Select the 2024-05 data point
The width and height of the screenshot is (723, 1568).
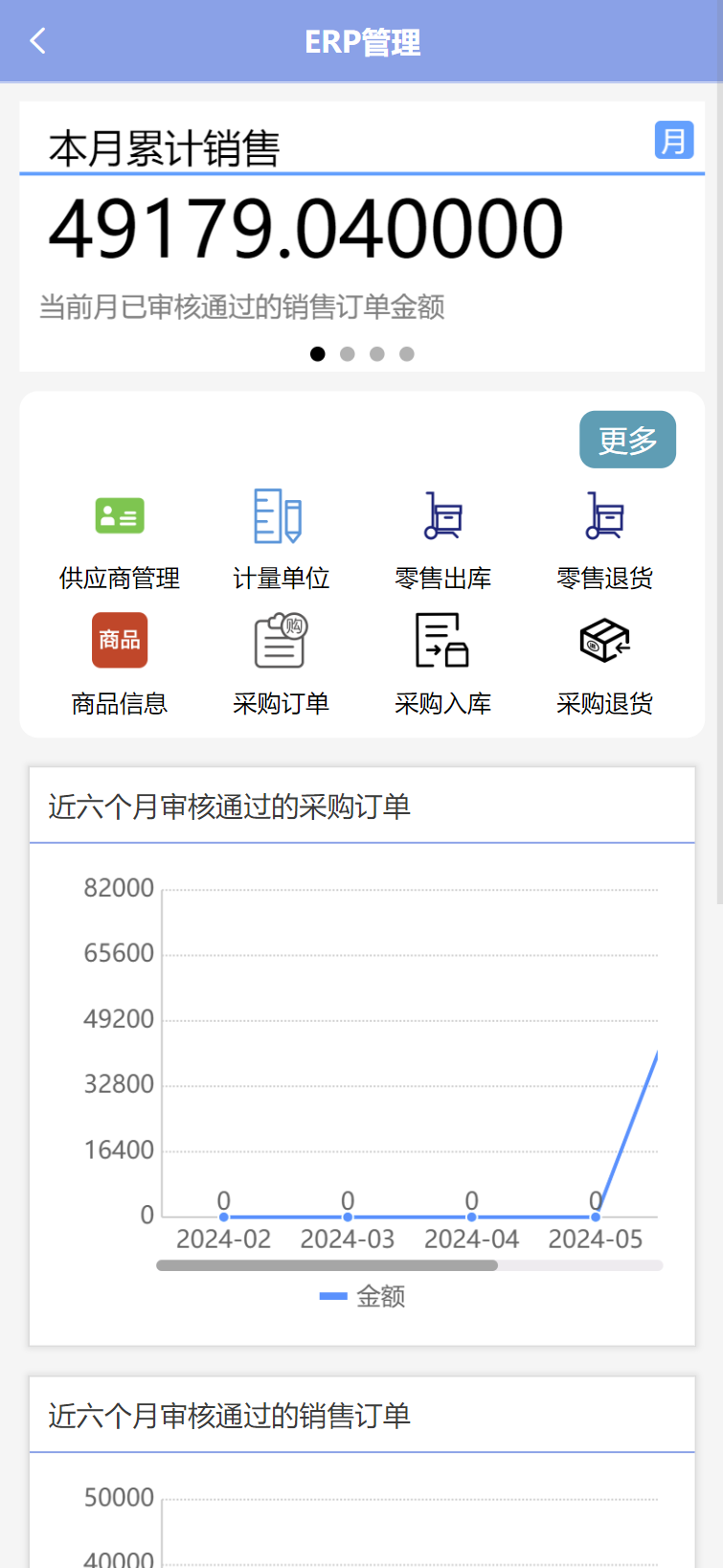click(596, 1216)
